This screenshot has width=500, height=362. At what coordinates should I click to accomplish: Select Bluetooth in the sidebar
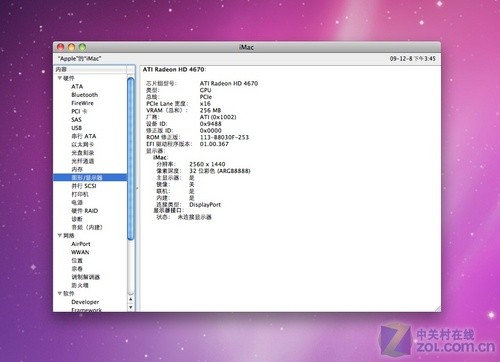84,95
